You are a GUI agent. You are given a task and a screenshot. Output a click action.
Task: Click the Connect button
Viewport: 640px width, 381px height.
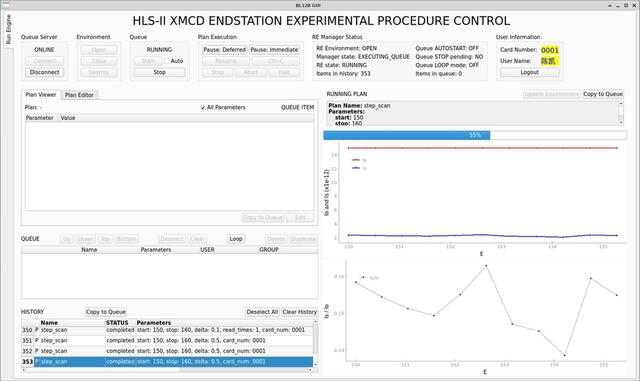[44, 61]
